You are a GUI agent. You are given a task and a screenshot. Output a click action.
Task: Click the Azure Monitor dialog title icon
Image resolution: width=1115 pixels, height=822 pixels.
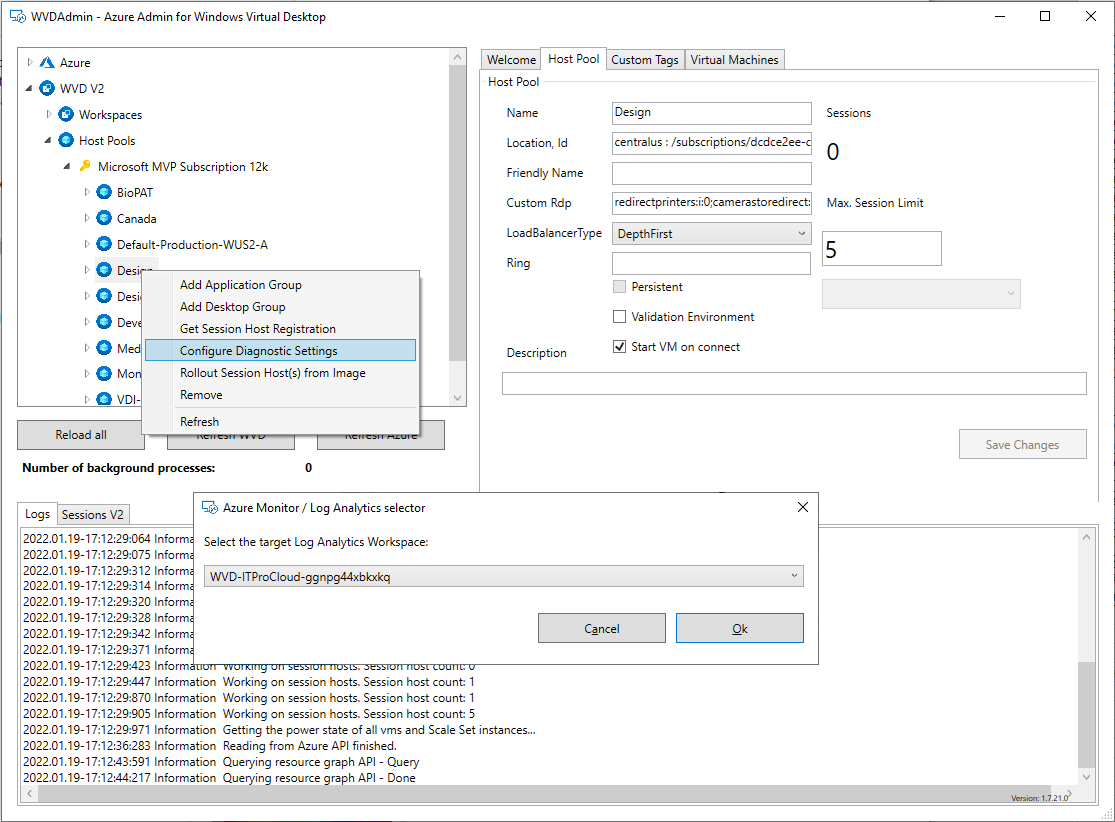click(210, 507)
